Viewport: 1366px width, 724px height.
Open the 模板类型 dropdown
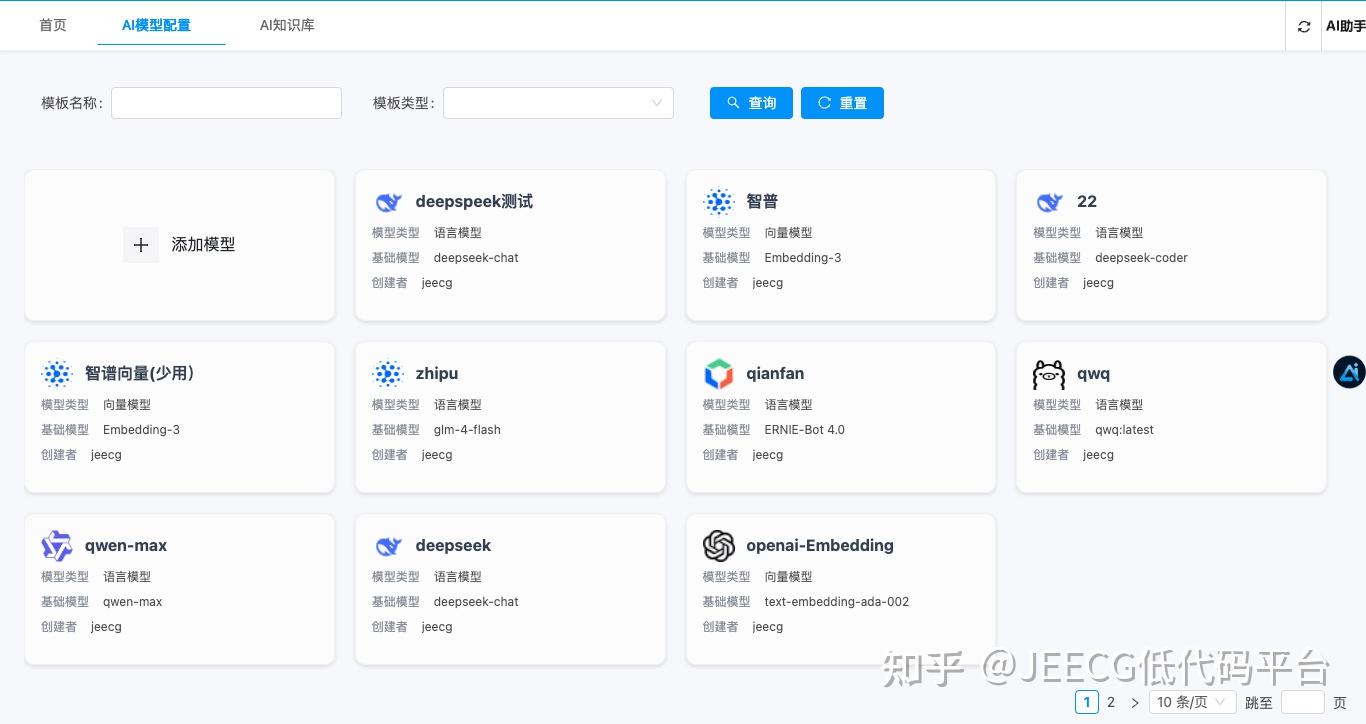click(x=558, y=103)
